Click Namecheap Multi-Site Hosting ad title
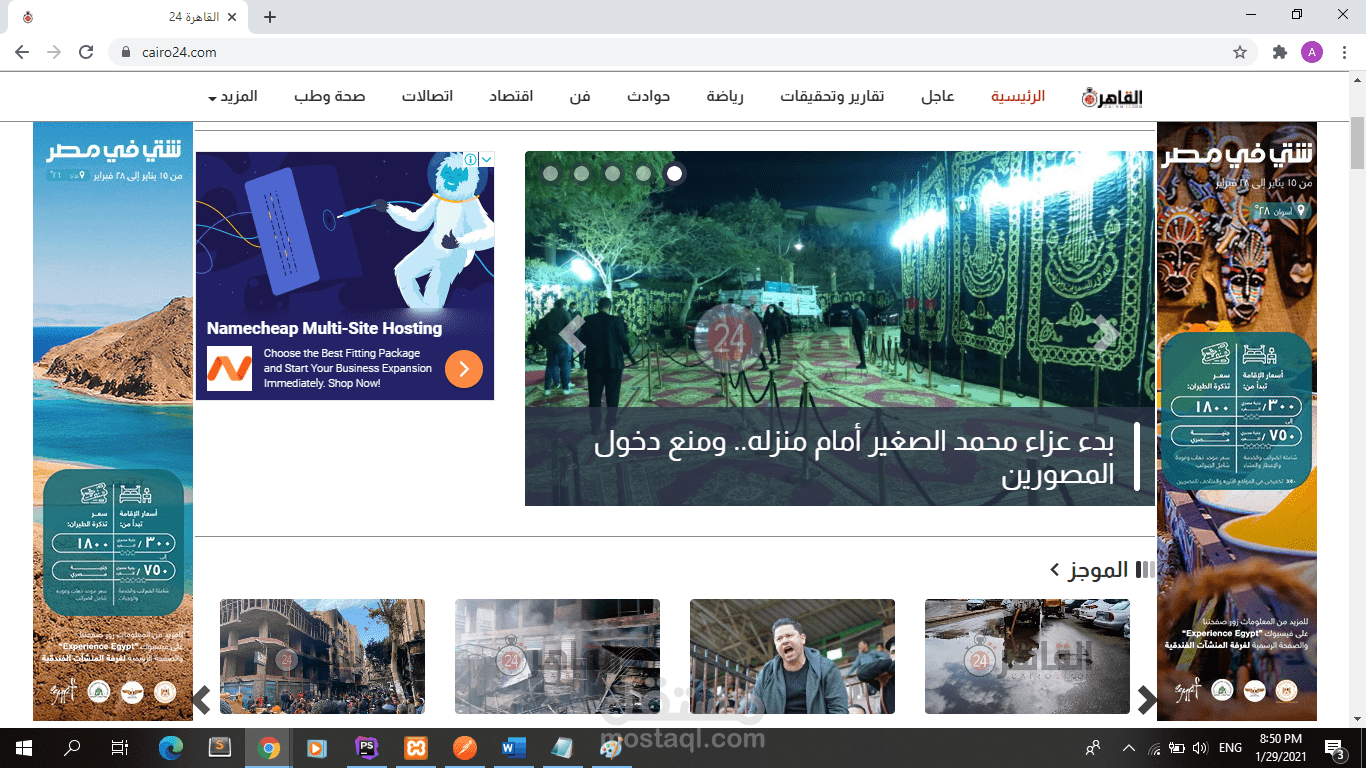Image resolution: width=1366 pixels, height=768 pixels. [324, 328]
